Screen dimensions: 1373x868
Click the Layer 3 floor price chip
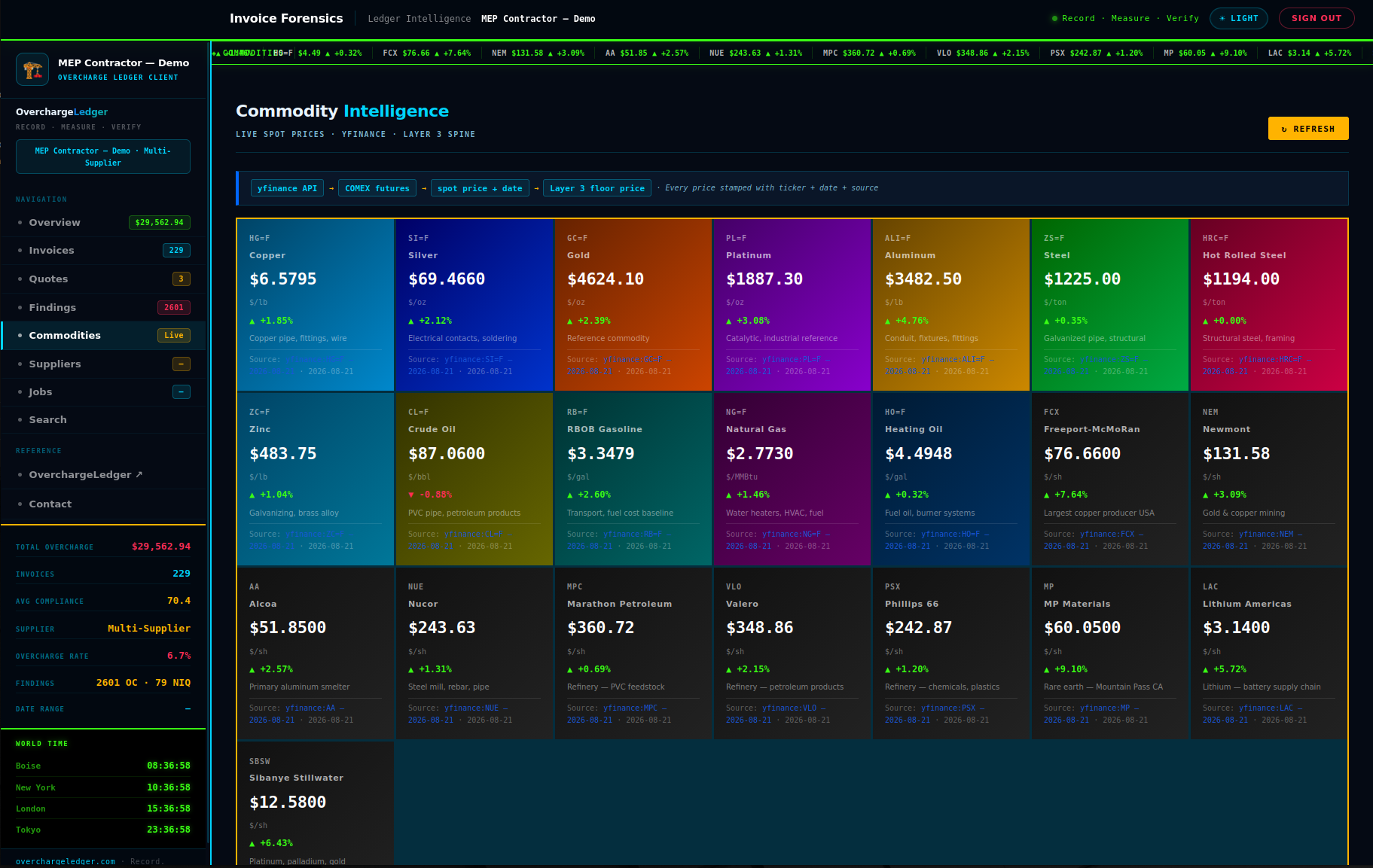pos(597,188)
